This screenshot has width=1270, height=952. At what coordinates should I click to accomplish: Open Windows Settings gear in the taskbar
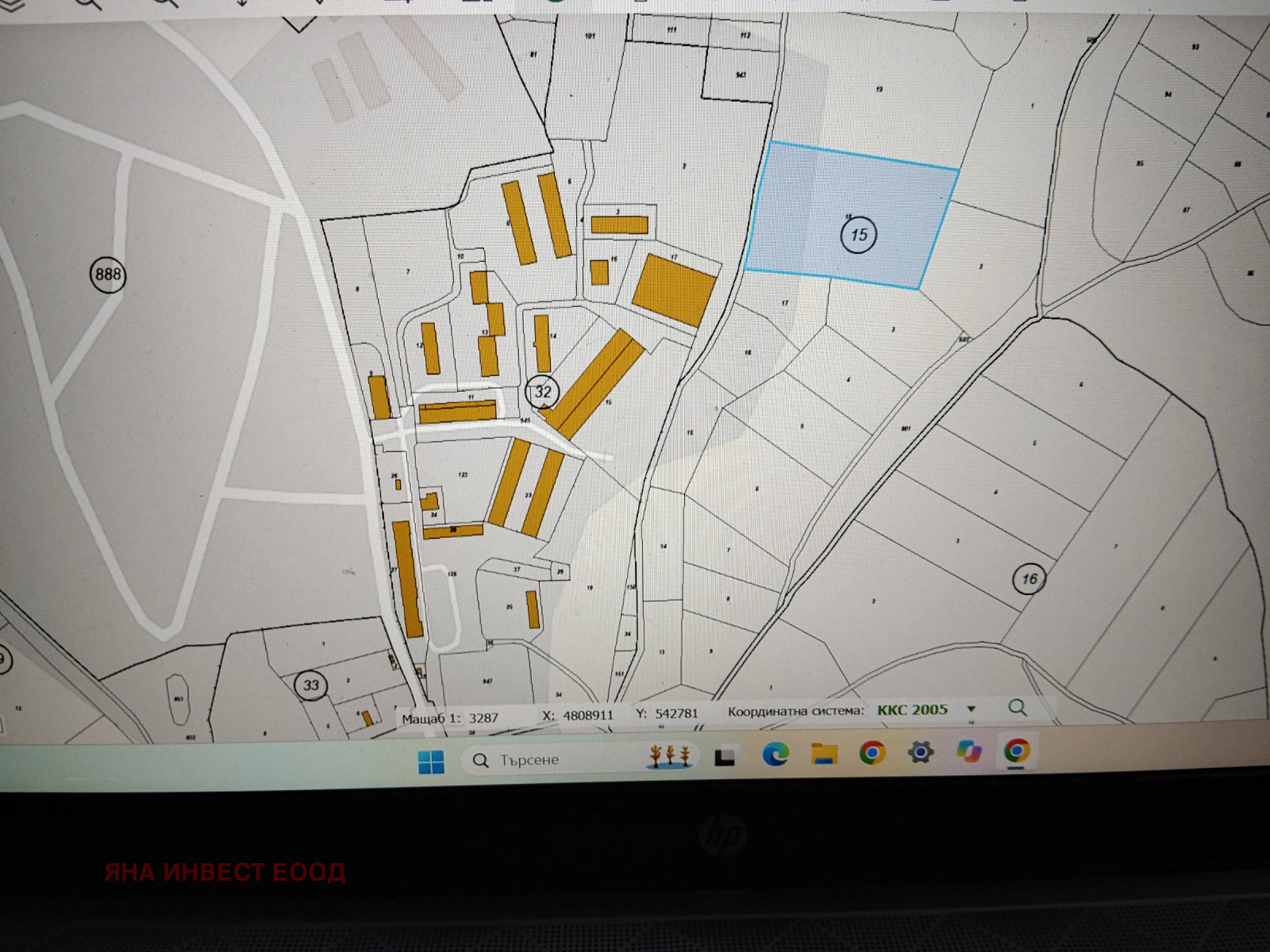click(920, 751)
